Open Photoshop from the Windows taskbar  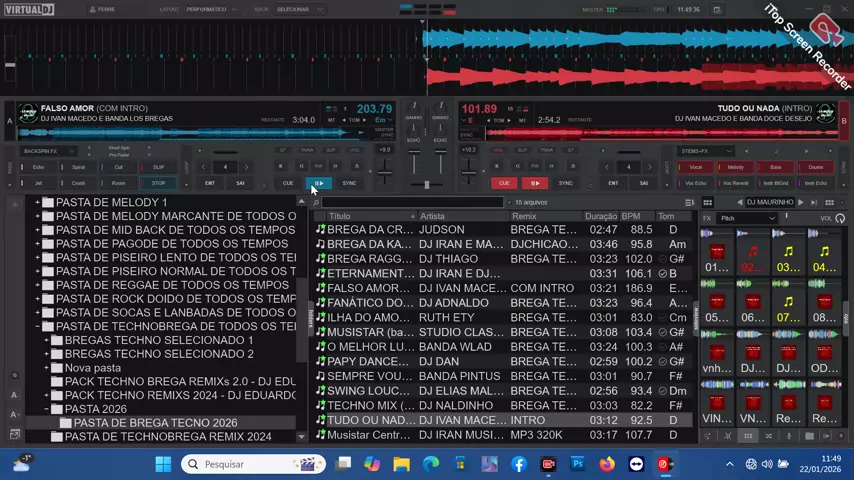(x=577, y=464)
